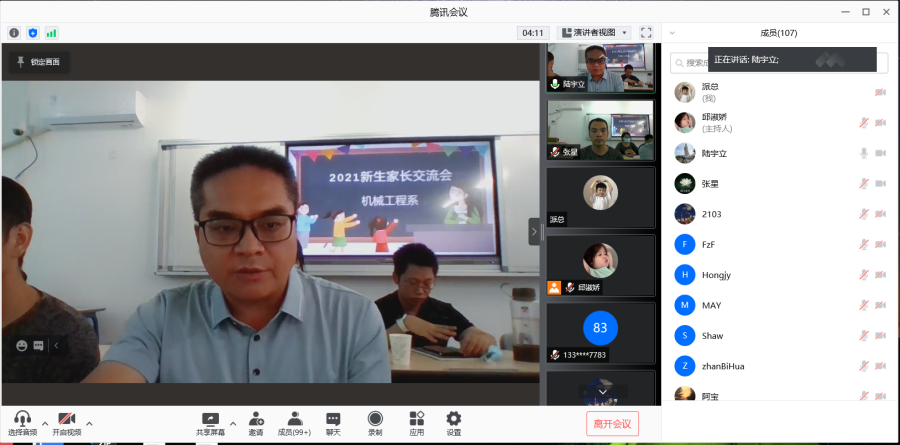Toggle 开启视频 camera on
The height and width of the screenshot is (445, 900).
pyautogui.click(x=67, y=419)
